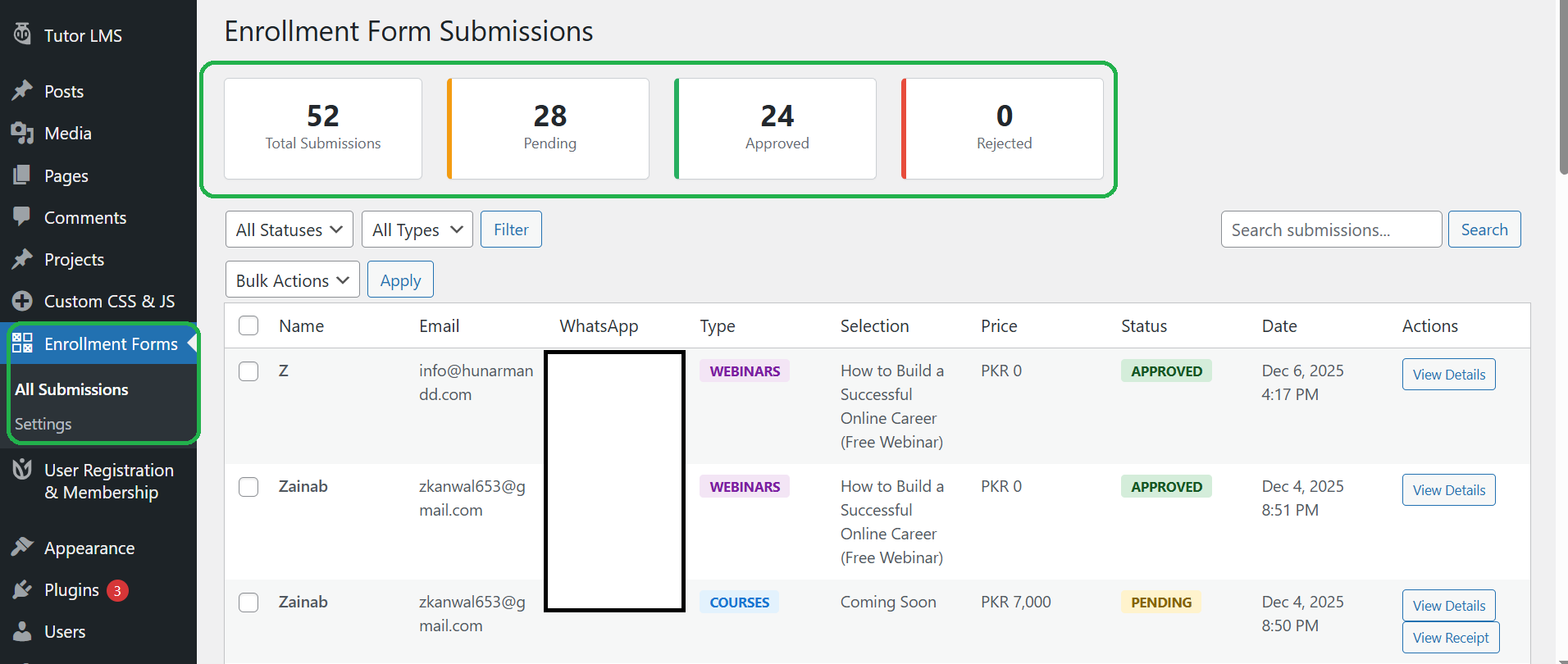This screenshot has height=664, width=1568.
Task: Click the Posts pin icon
Action: coord(22,91)
